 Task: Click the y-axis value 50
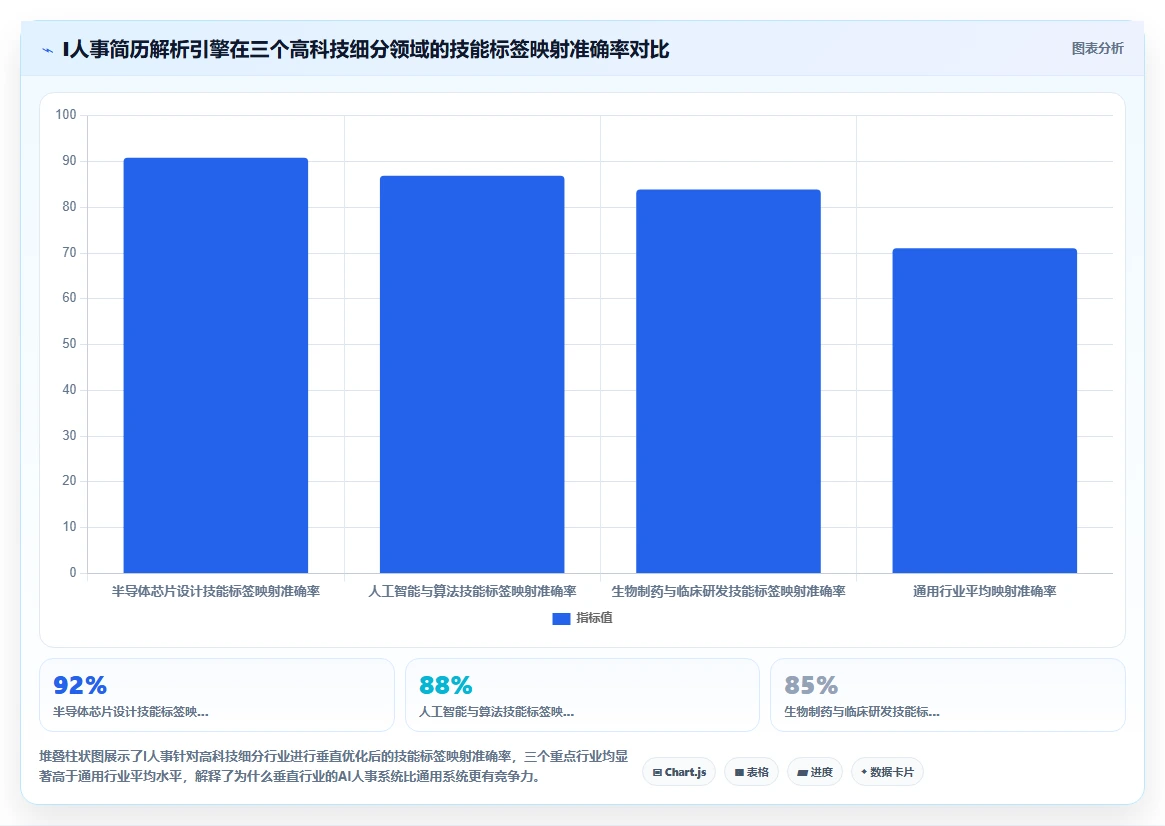tap(69, 344)
